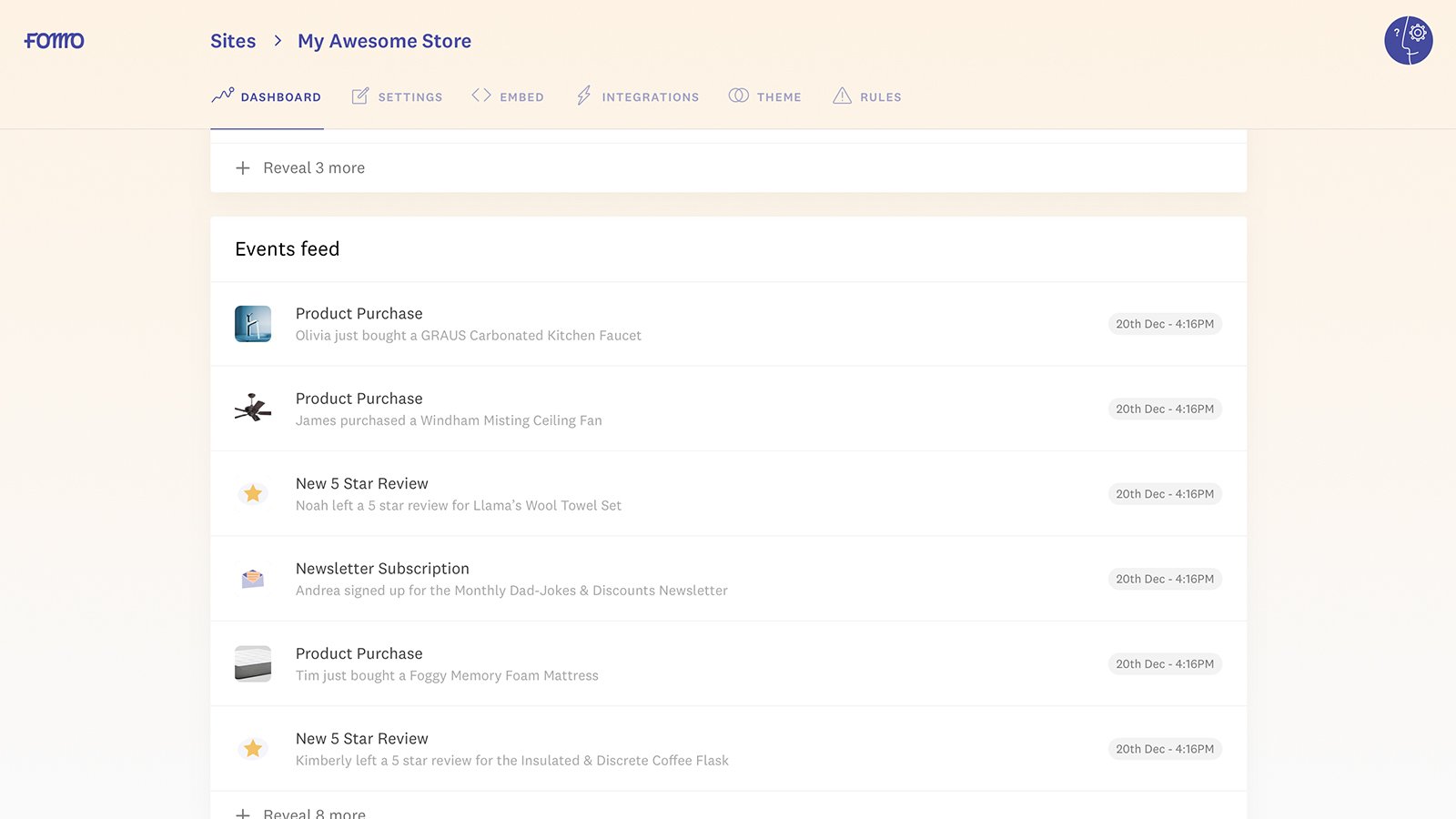Click the kitchen faucet thumbnail

coord(253,324)
